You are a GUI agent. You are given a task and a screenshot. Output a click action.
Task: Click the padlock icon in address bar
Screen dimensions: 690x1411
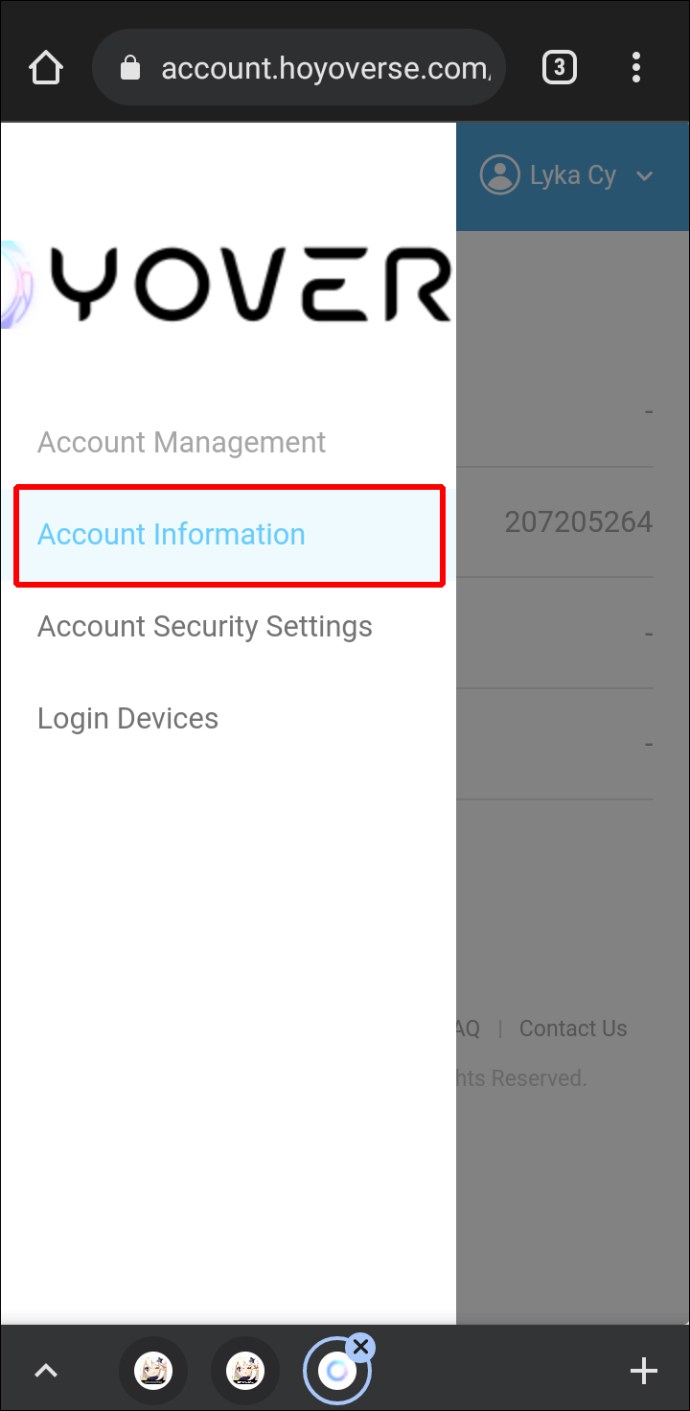tap(129, 68)
